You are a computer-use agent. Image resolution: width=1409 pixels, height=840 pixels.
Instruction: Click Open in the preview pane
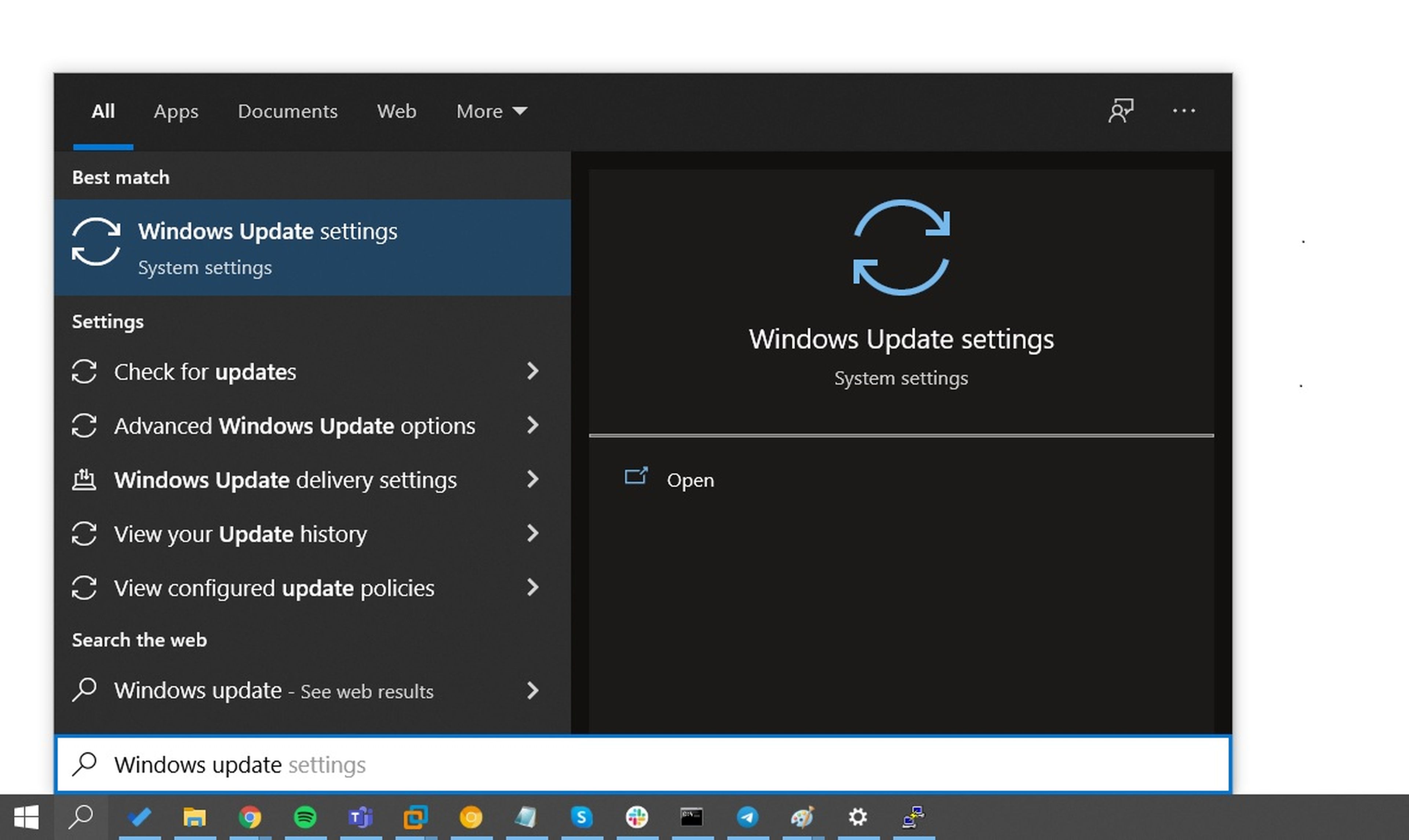point(689,480)
